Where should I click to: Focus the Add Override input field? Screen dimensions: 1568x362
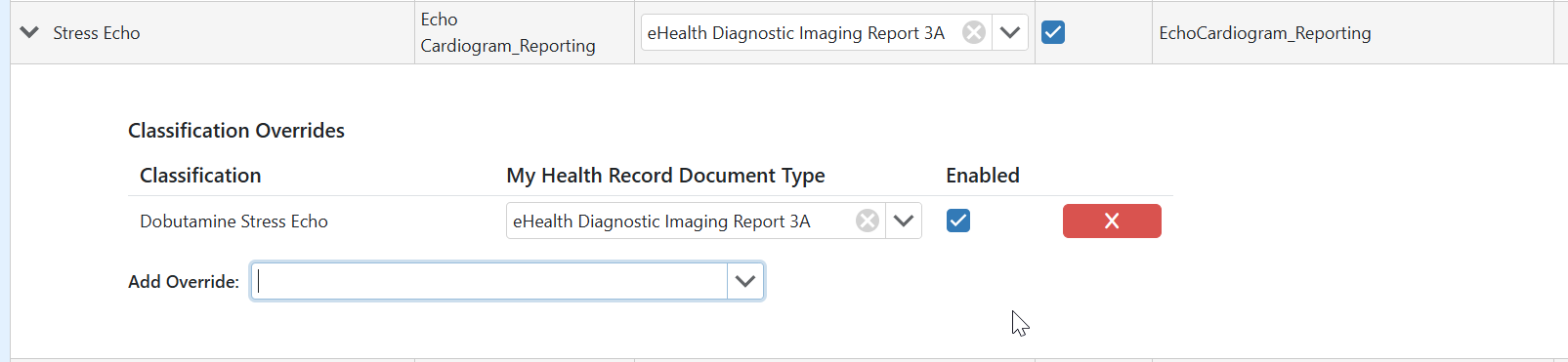point(489,281)
